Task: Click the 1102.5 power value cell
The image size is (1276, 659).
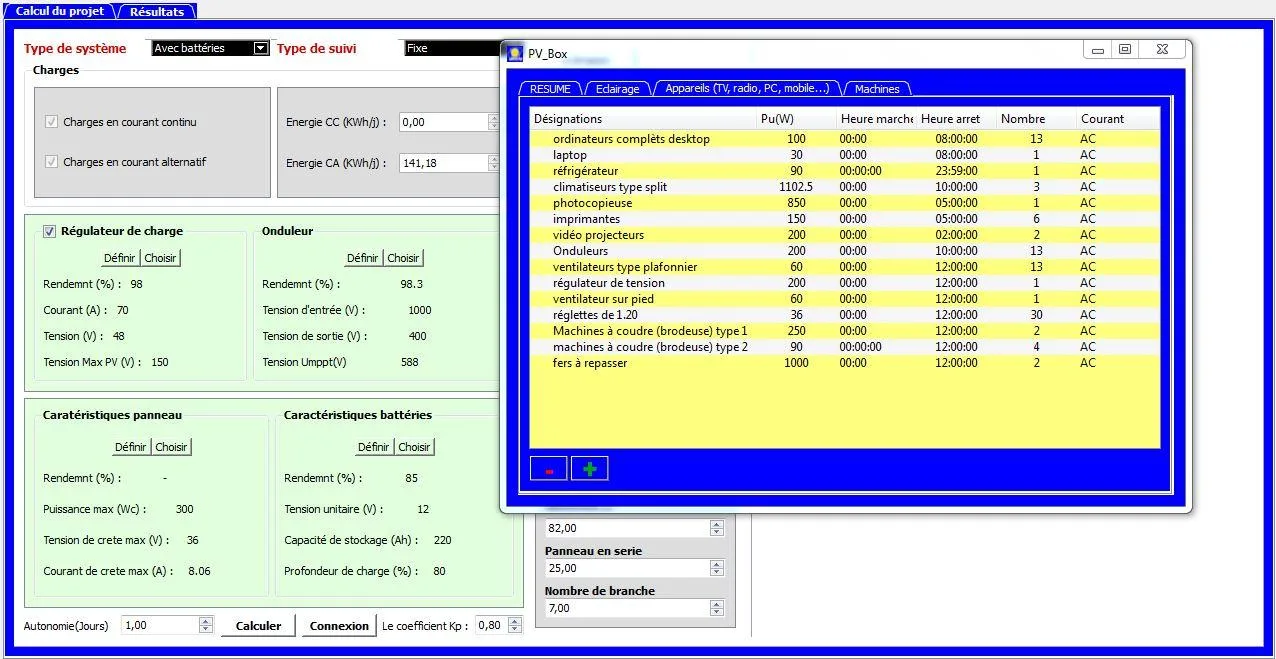Action: click(796, 187)
